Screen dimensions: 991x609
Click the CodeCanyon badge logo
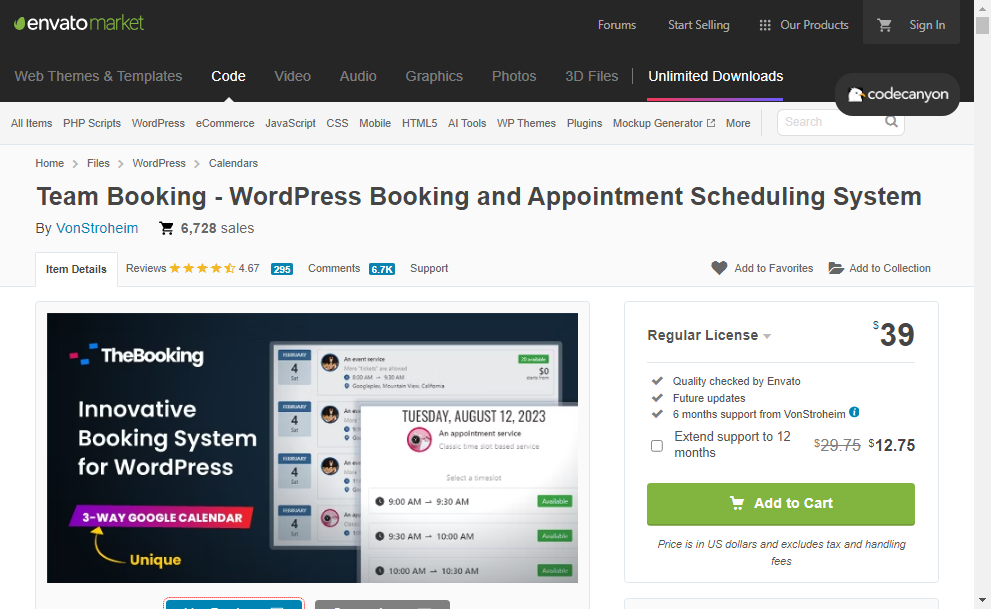coord(897,94)
